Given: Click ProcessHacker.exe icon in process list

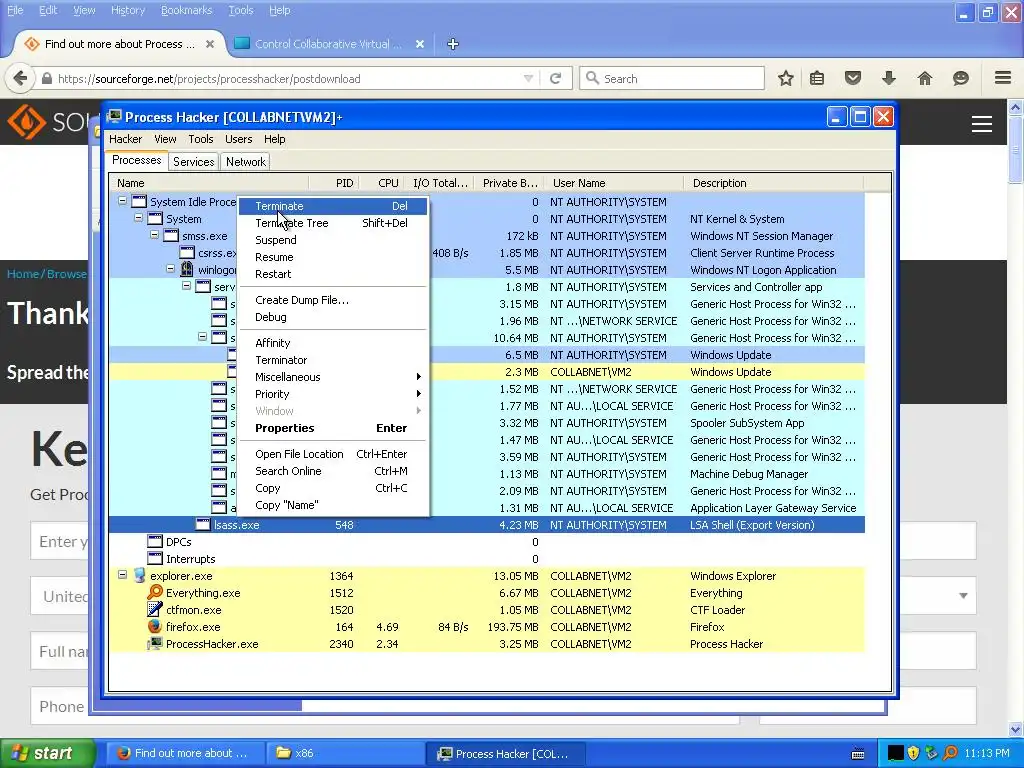Looking at the screenshot, I should pos(155,643).
